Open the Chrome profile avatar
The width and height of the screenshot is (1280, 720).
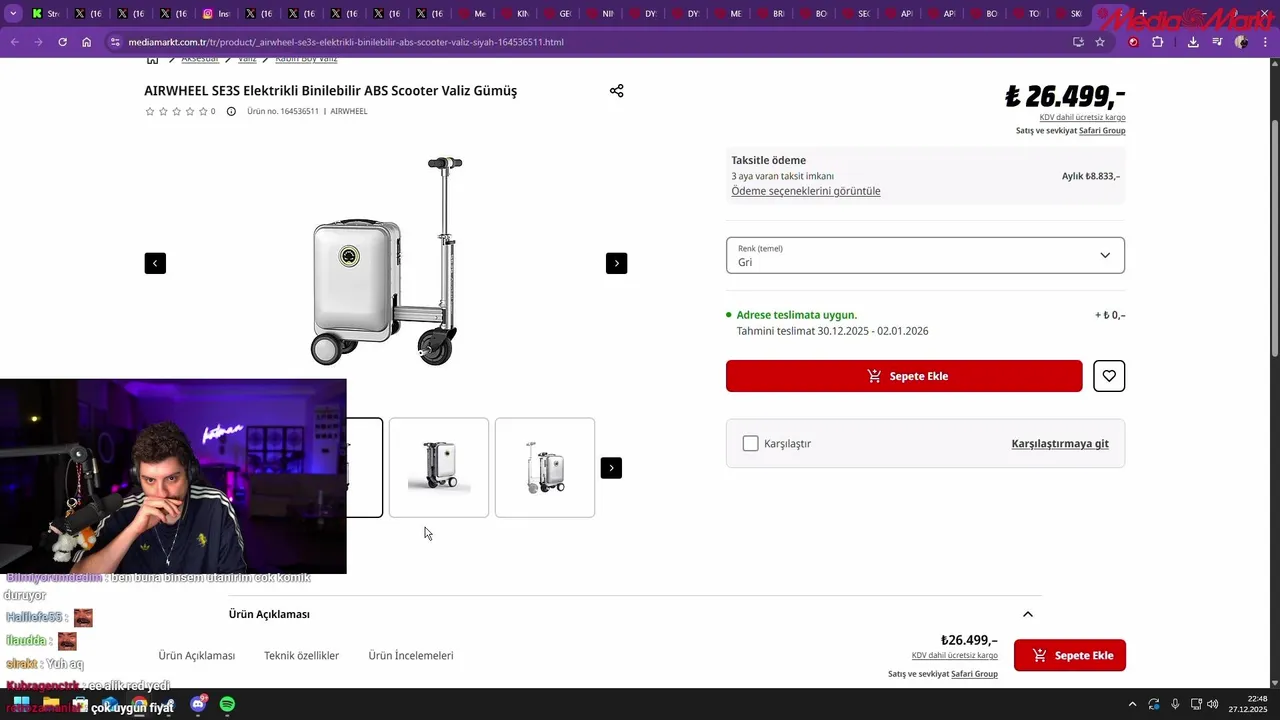[x=1241, y=42]
